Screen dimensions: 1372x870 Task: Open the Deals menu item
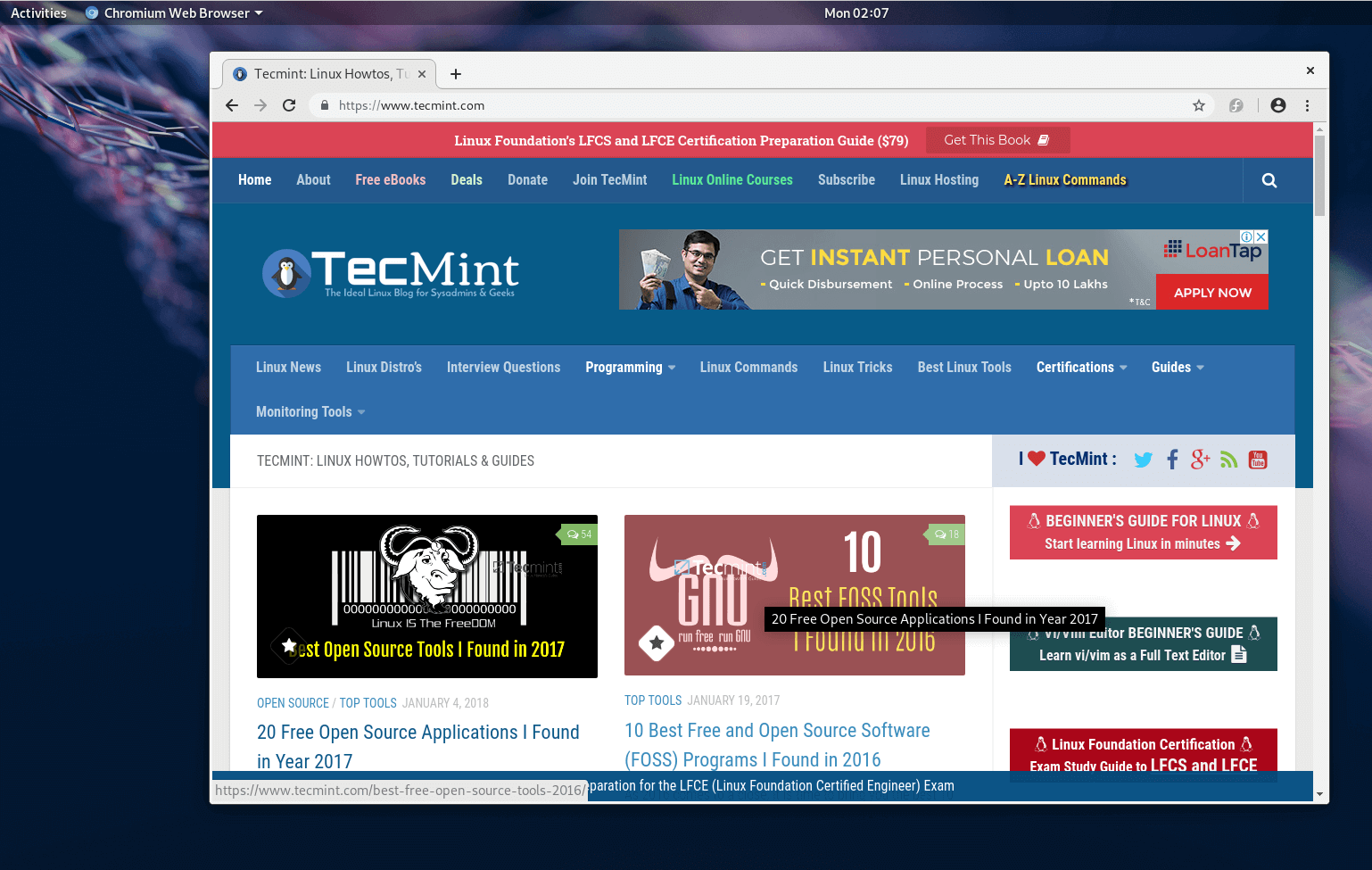pyautogui.click(x=467, y=180)
